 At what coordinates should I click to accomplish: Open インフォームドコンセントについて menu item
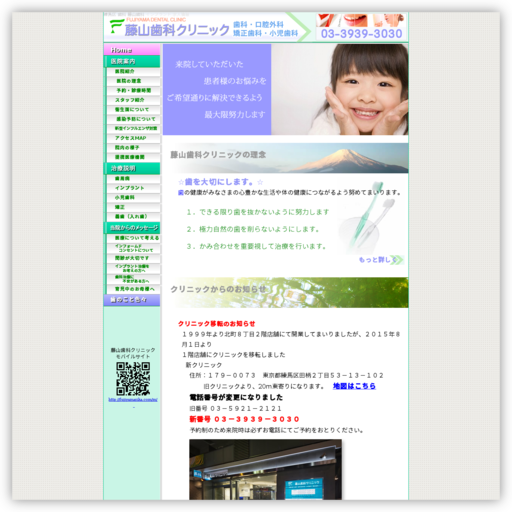click(x=133, y=248)
